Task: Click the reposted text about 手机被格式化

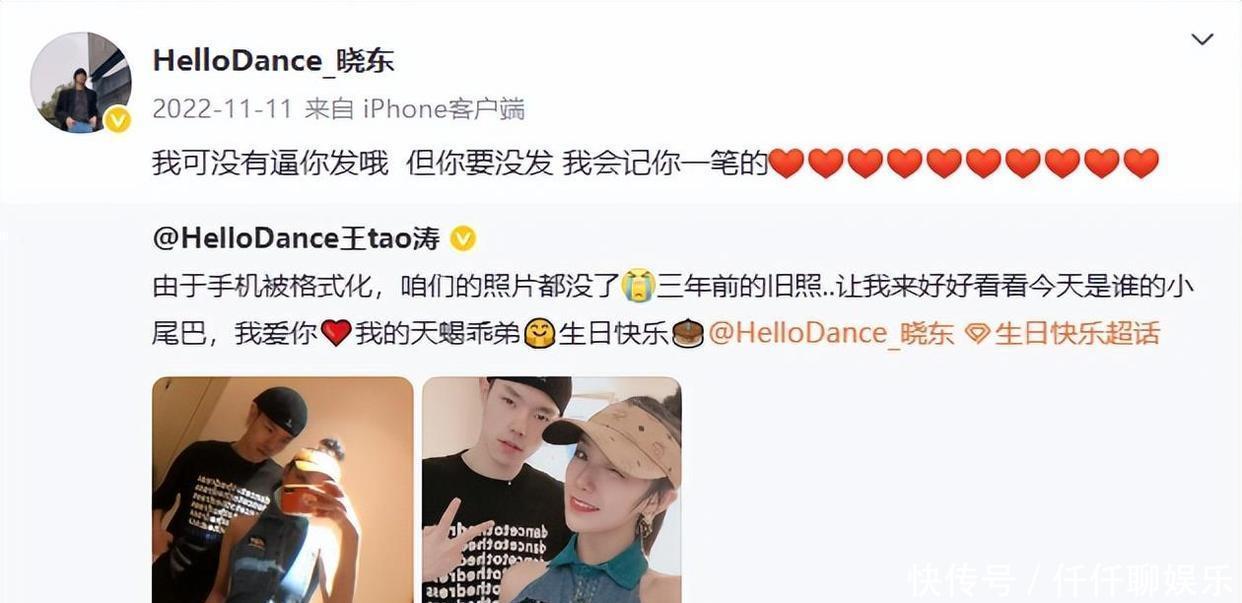Action: (673, 310)
